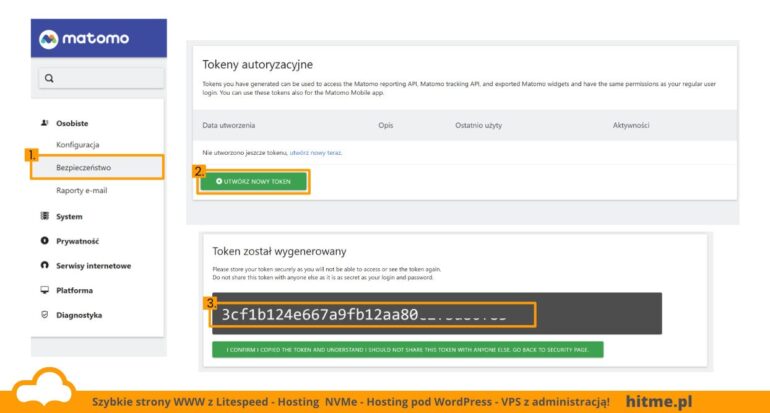770x413 pixels.
Task: Expand the Diagnostyka menu section
Action: click(x=79, y=315)
